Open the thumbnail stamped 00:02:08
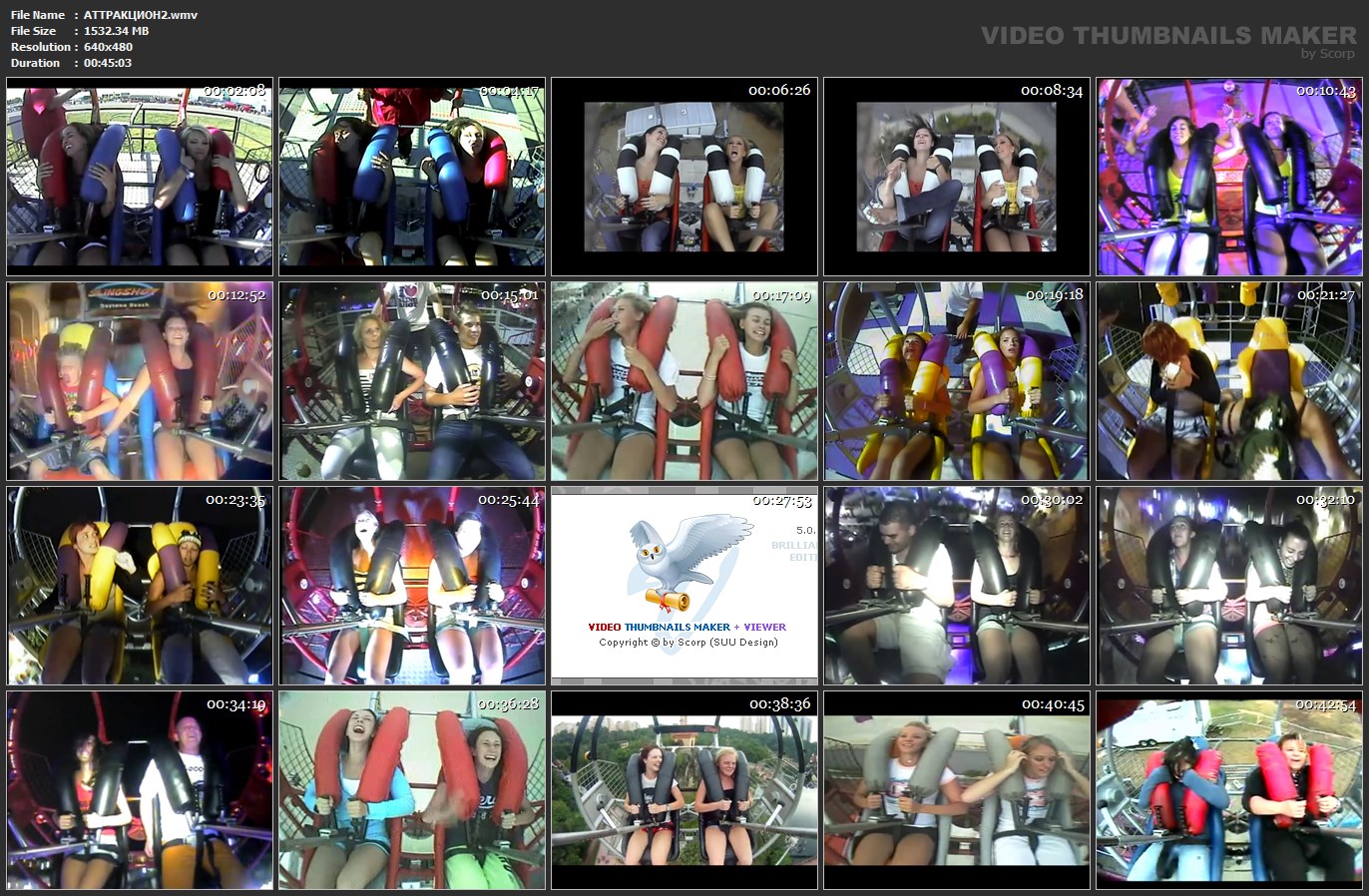This screenshot has height=896, width=1369. [x=140, y=177]
